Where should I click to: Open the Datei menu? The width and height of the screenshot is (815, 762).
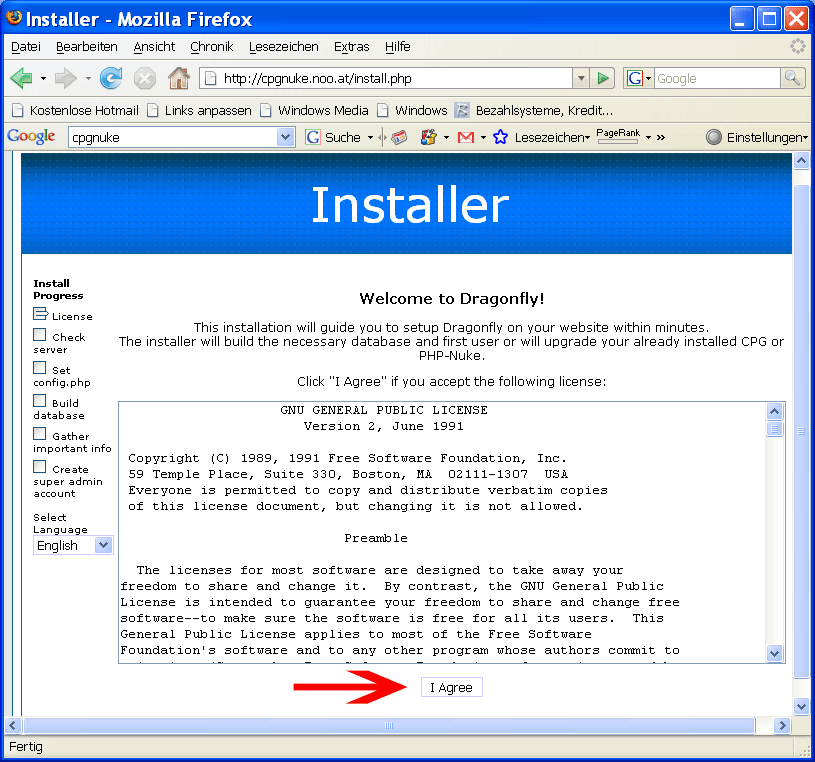pos(25,47)
